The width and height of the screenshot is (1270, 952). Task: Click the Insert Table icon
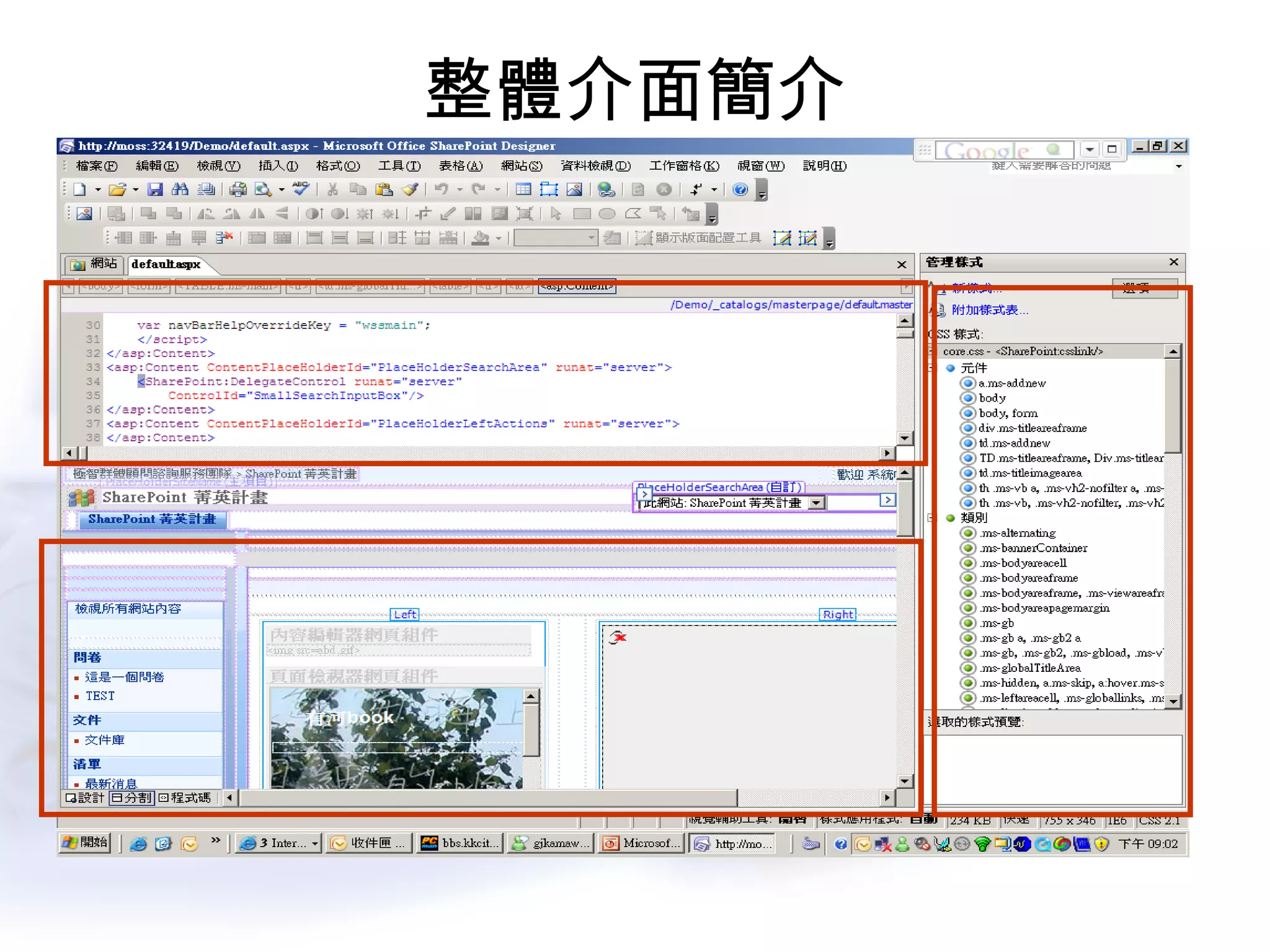click(523, 190)
